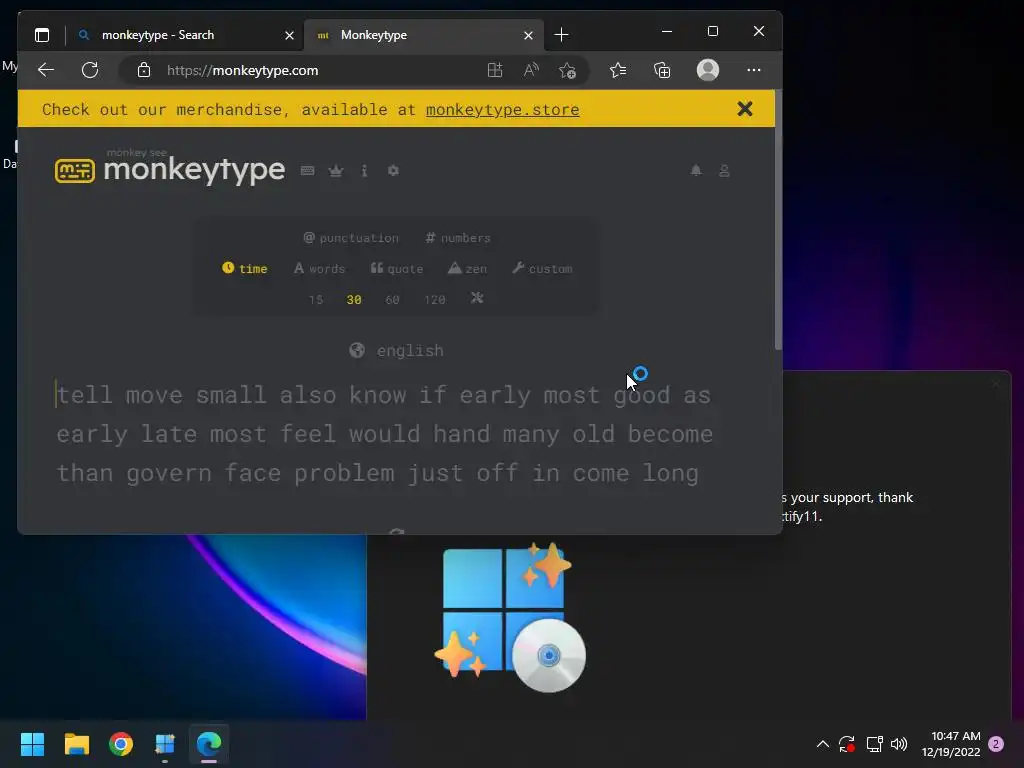Open the volume speaker tray icon
The height and width of the screenshot is (768, 1024).
(x=899, y=744)
